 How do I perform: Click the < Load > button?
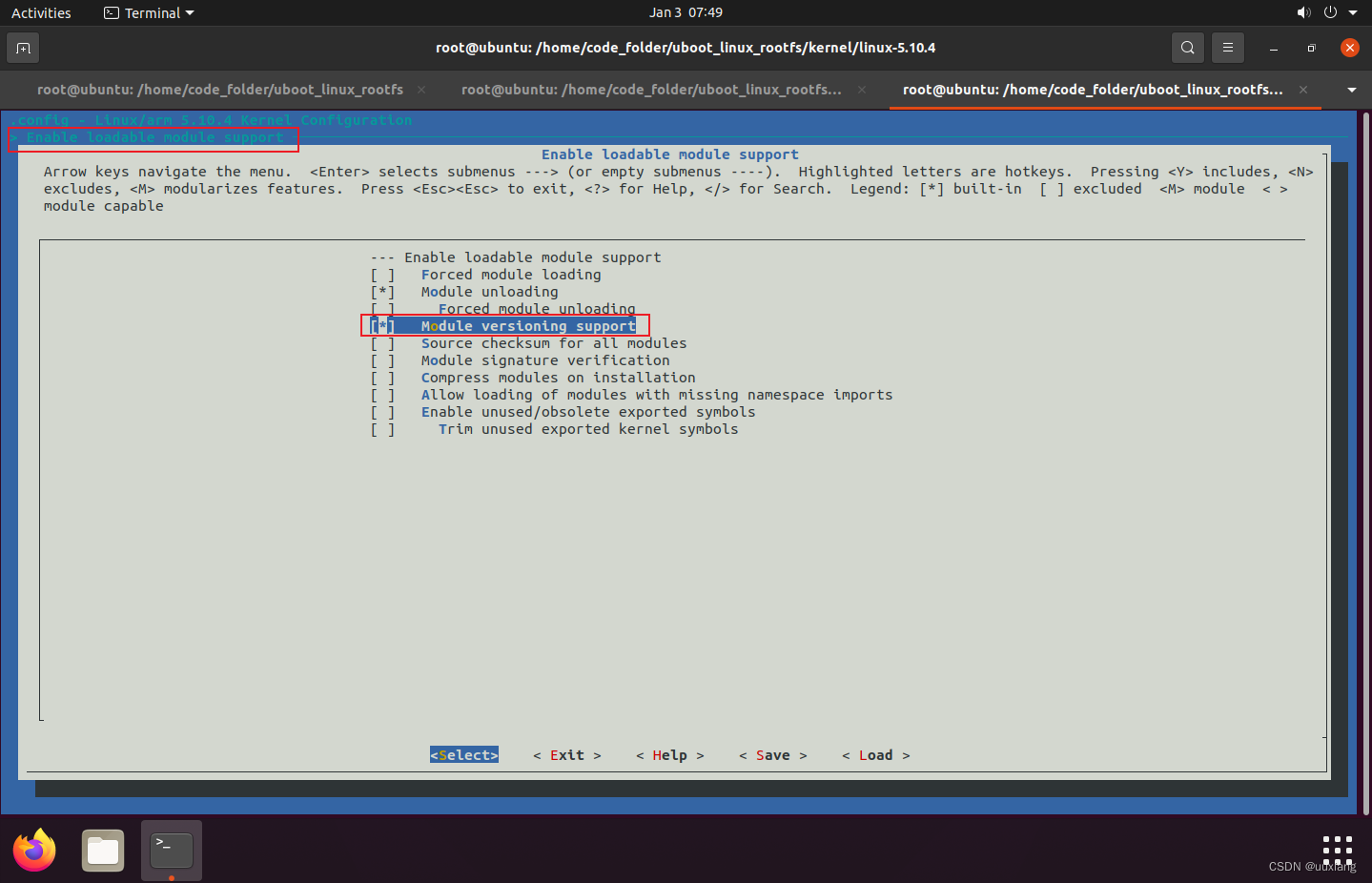[x=876, y=755]
